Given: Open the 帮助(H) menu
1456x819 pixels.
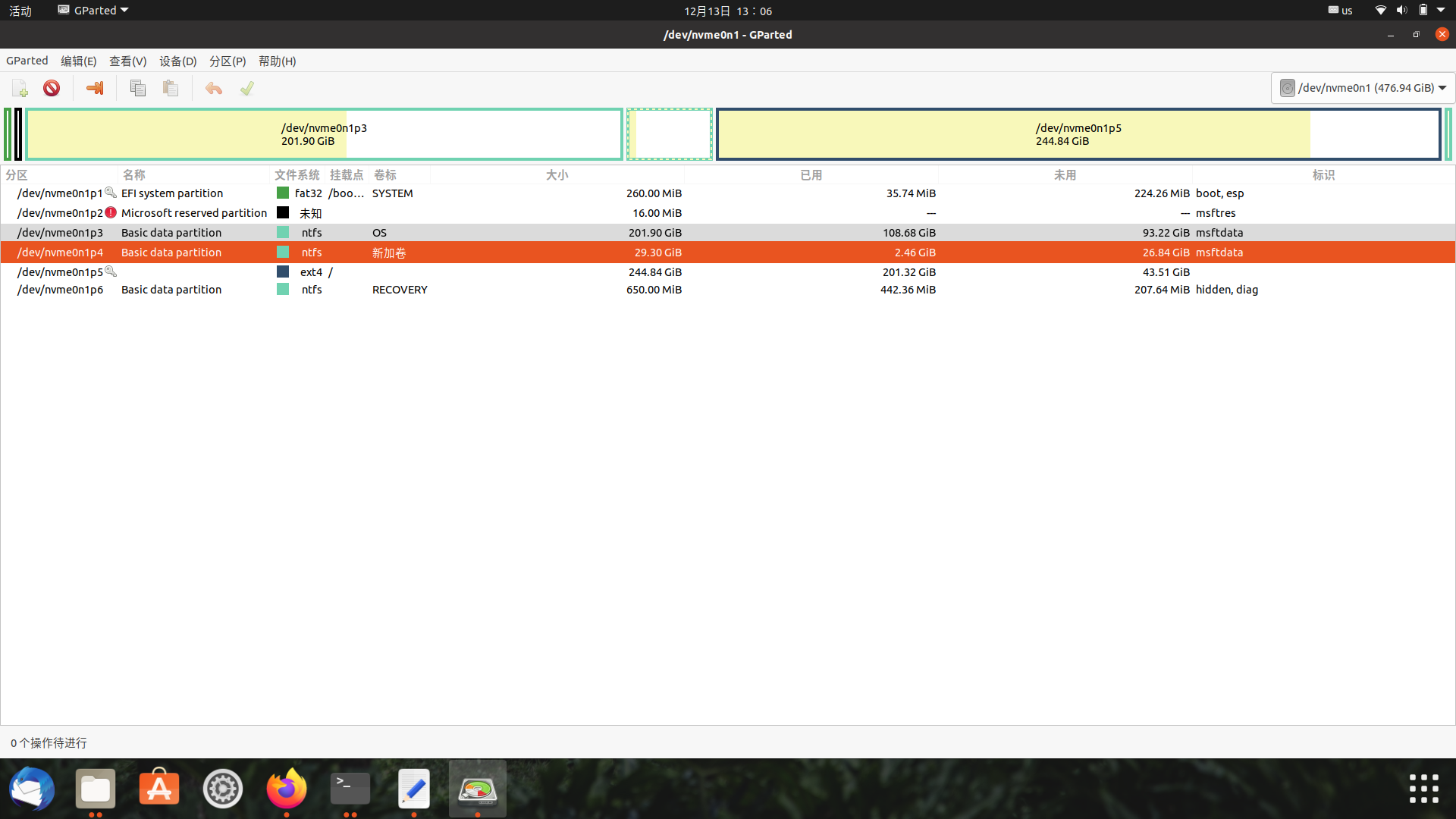Looking at the screenshot, I should [276, 61].
